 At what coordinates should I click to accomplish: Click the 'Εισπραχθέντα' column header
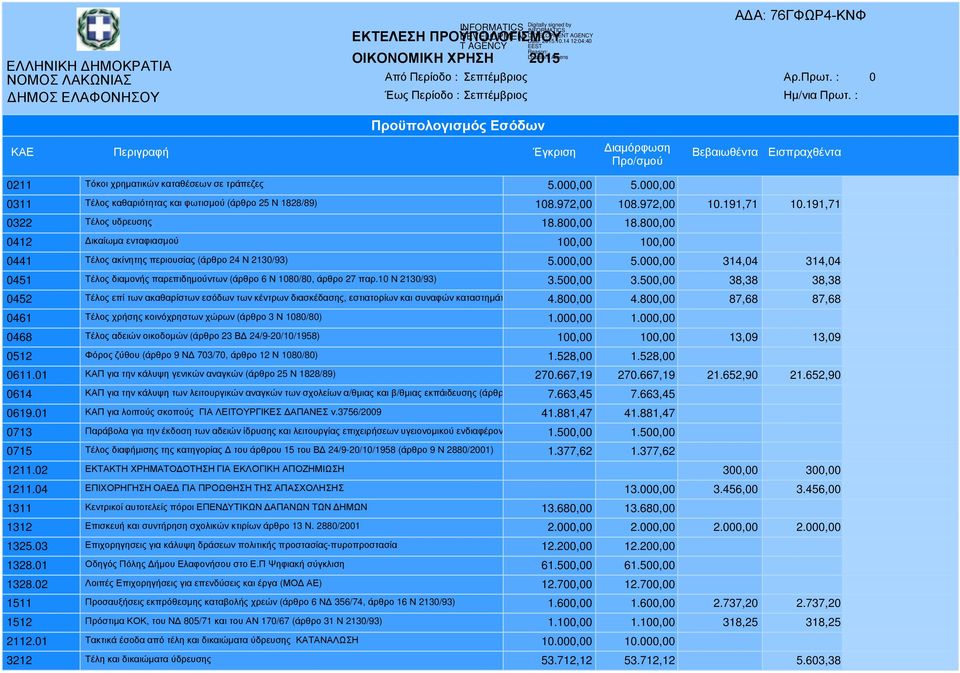point(804,152)
